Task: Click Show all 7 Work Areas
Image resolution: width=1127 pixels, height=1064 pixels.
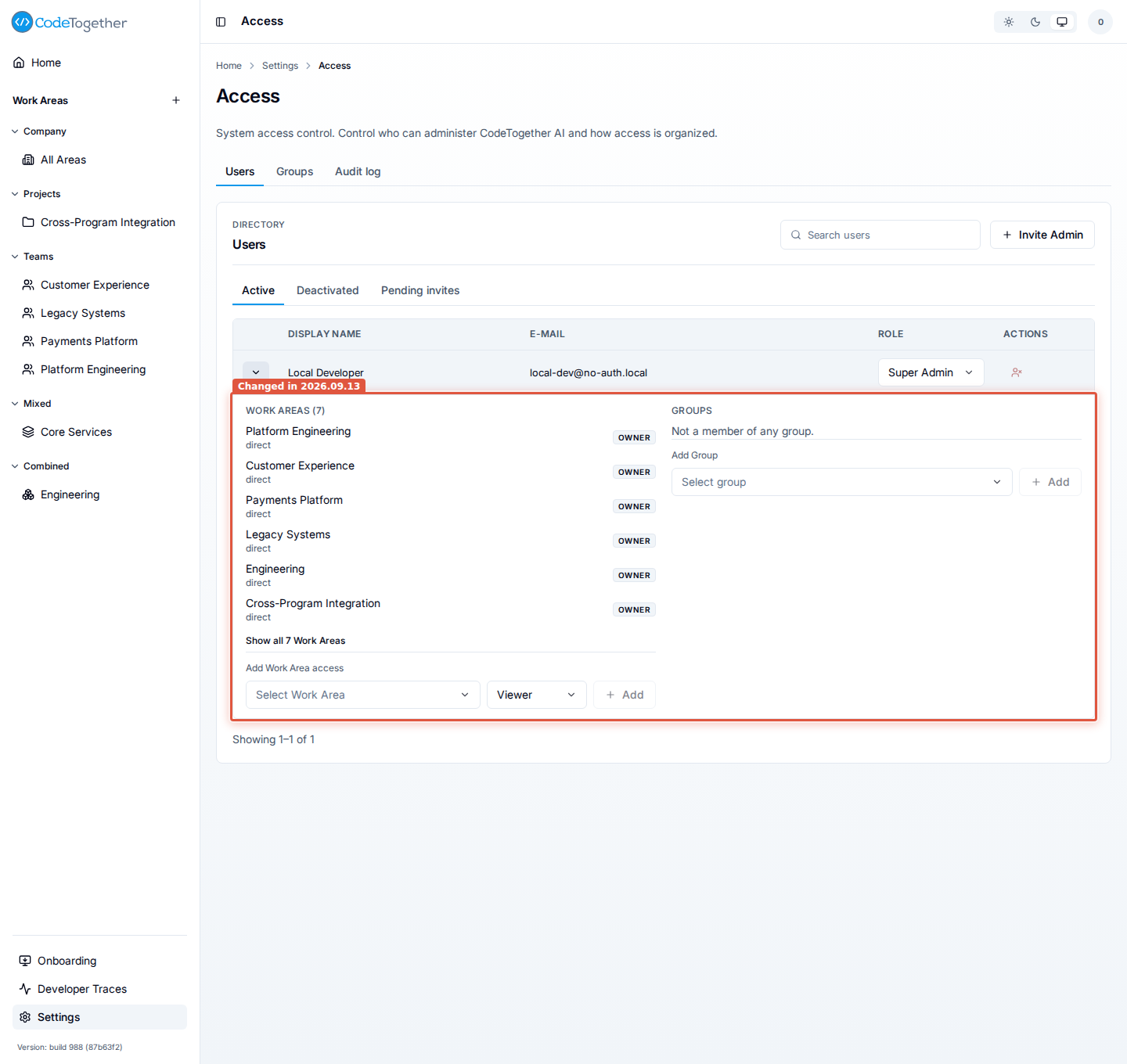Action: tap(295, 641)
